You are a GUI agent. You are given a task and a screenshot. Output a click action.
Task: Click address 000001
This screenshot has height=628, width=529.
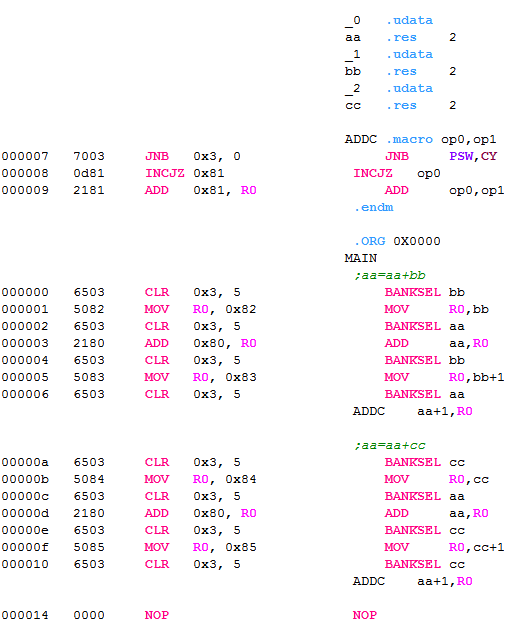click(x=25, y=309)
